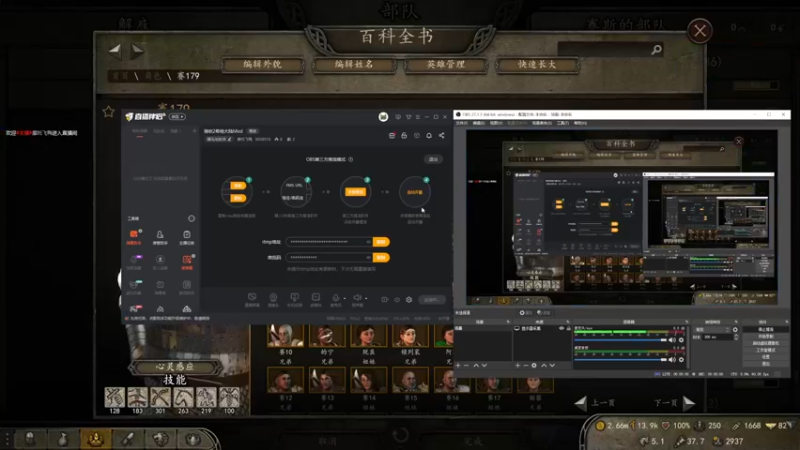Select the skill icon with value 183
The image size is (800, 450).
(138, 397)
